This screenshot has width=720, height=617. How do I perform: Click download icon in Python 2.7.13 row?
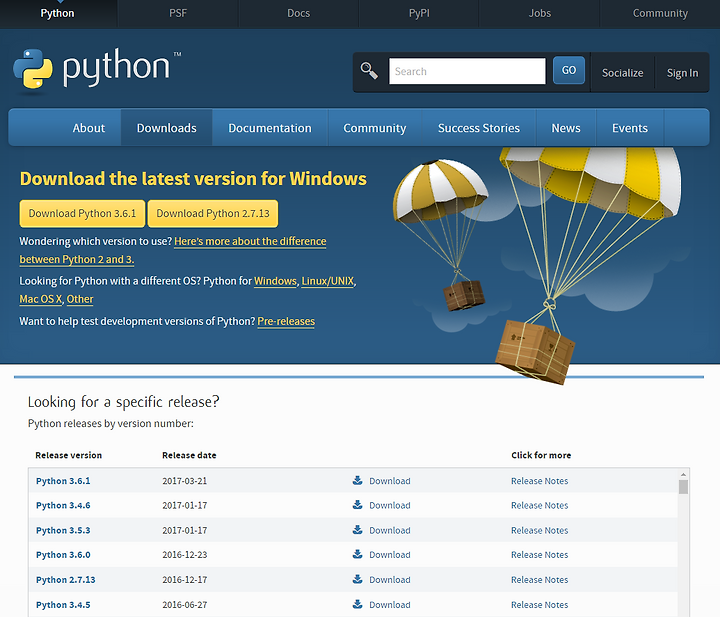(357, 579)
